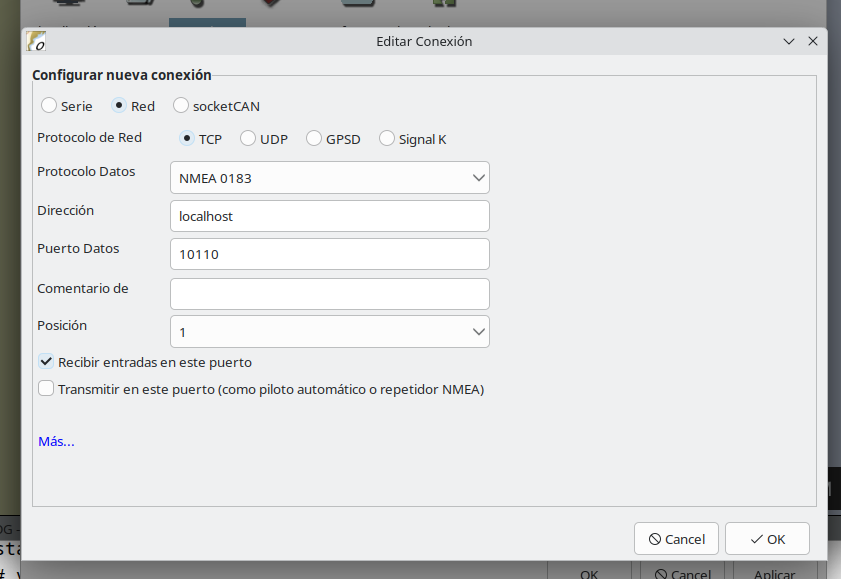Choose UDP network protocol
The height and width of the screenshot is (579, 841).
pyautogui.click(x=248, y=139)
